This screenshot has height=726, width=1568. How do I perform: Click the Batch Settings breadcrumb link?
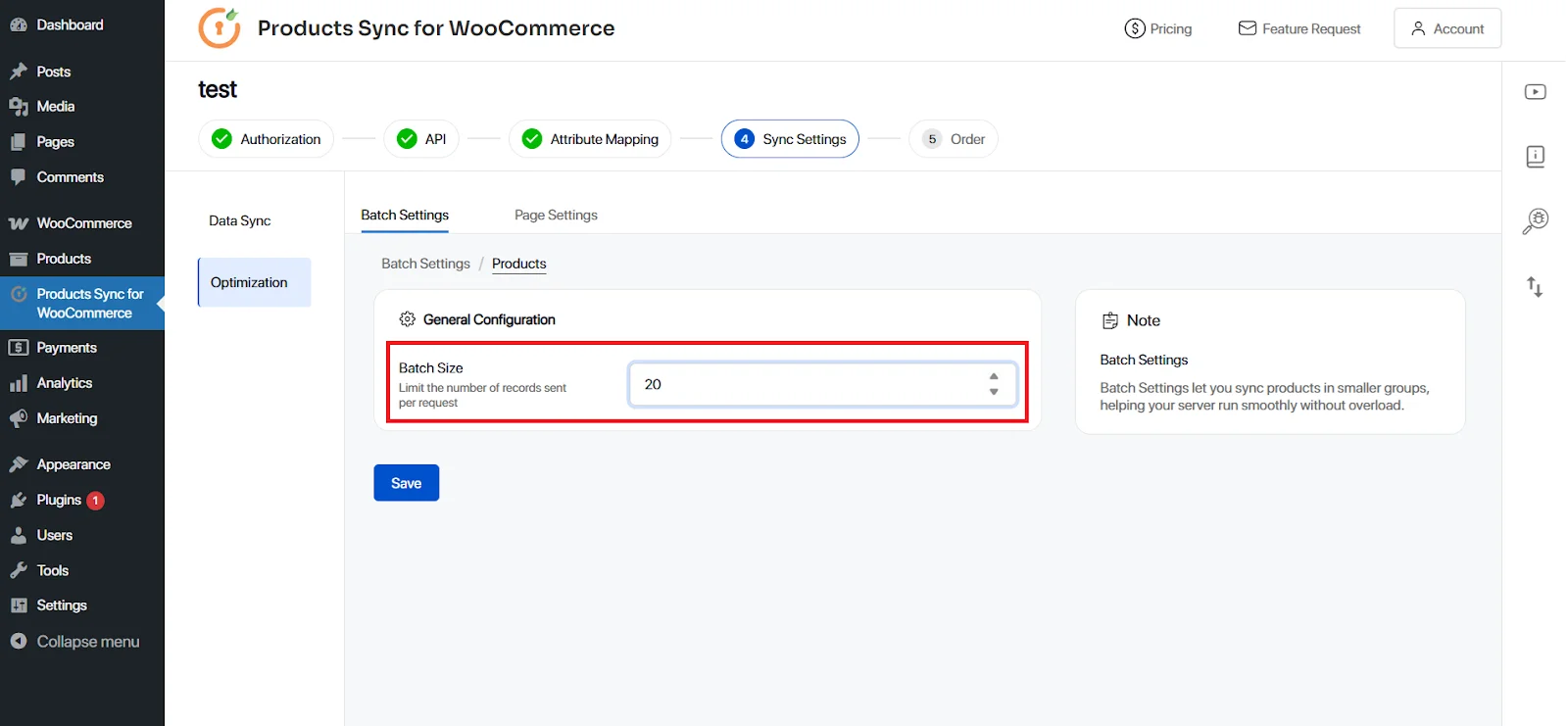[425, 264]
